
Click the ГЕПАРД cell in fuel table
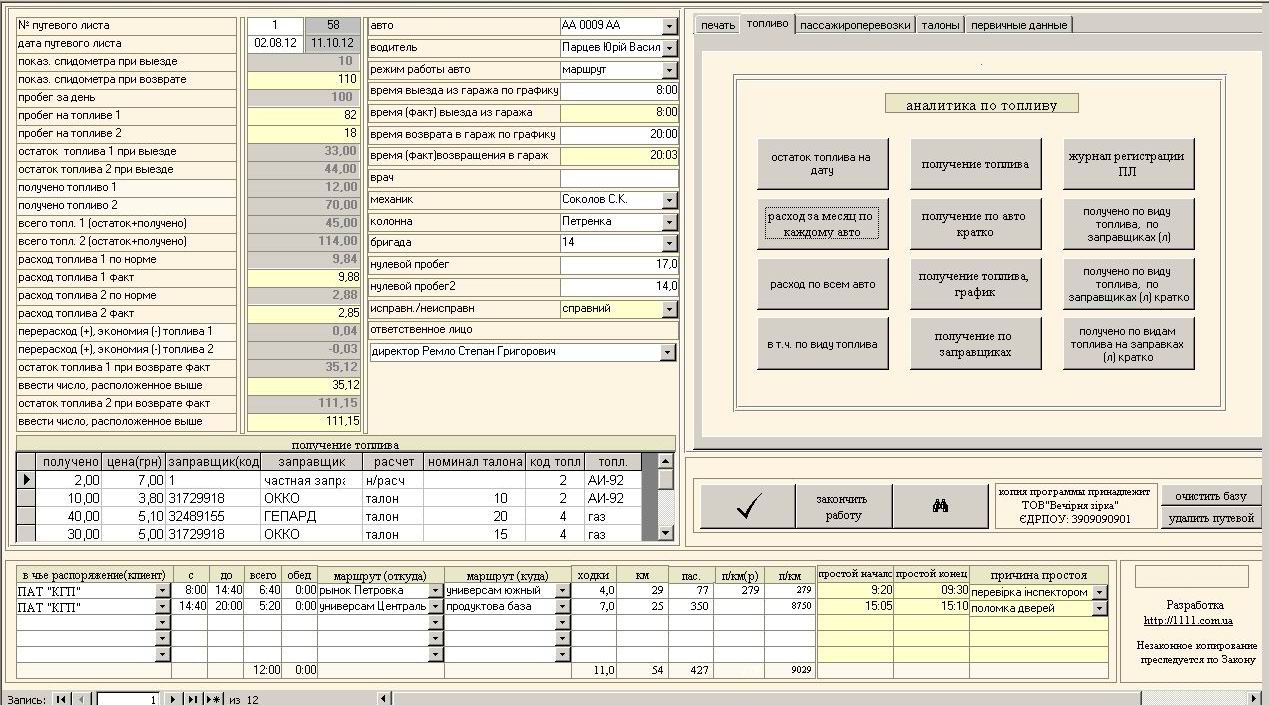pos(311,516)
